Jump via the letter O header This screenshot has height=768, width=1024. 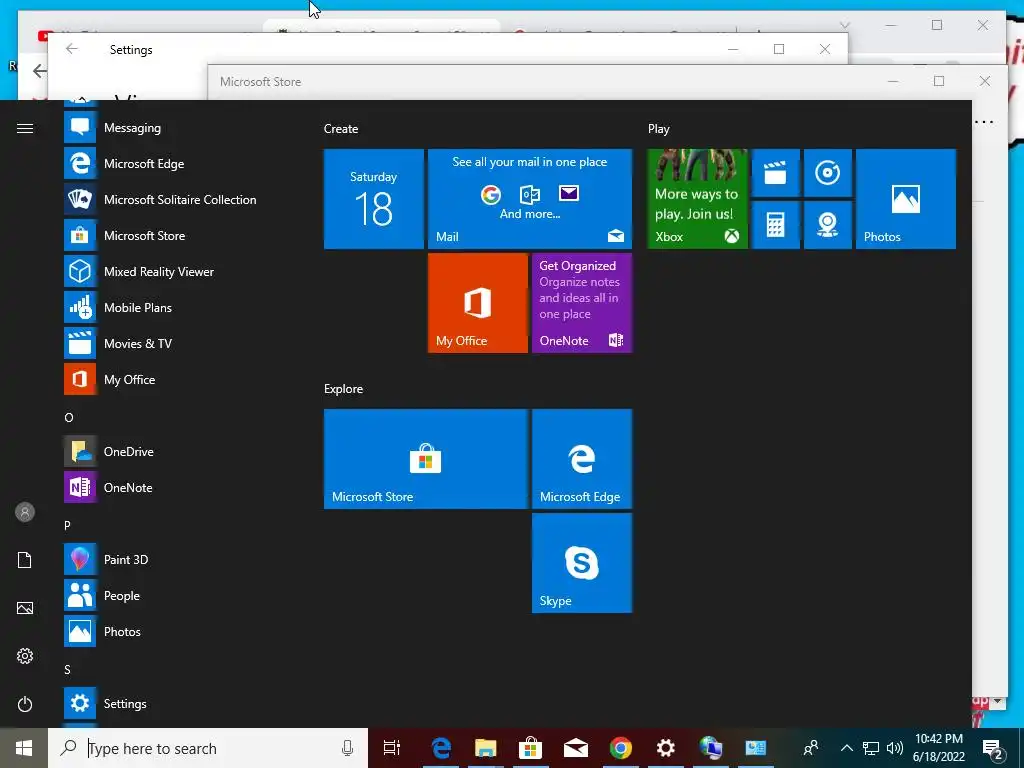[69, 417]
